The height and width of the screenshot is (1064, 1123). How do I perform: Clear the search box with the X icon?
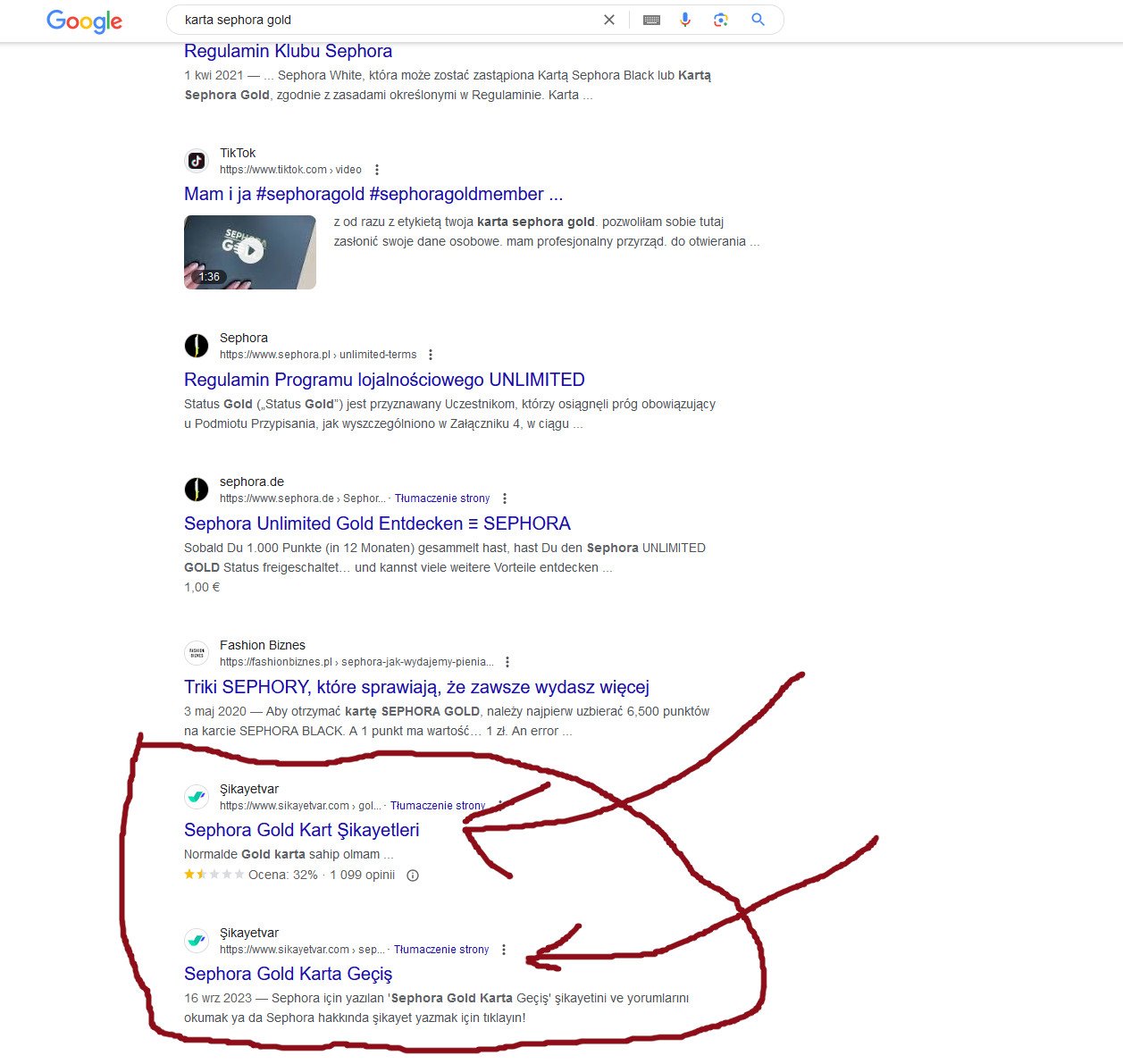(x=609, y=20)
